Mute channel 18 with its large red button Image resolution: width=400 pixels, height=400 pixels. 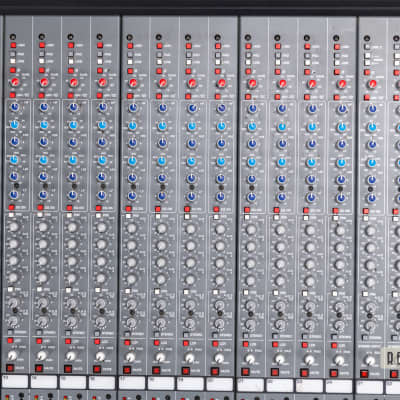(156, 370)
